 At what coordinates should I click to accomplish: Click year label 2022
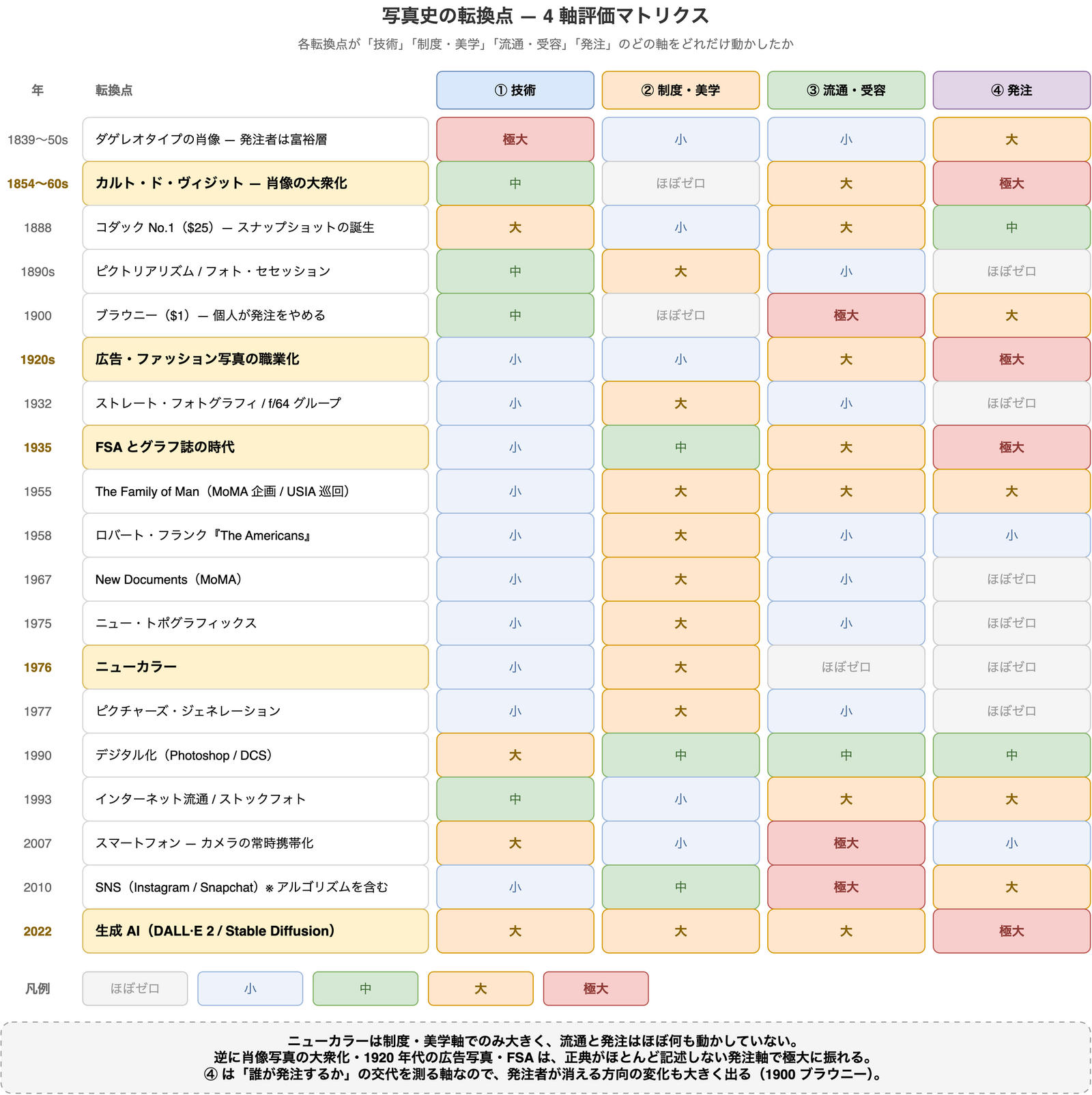coord(38,931)
